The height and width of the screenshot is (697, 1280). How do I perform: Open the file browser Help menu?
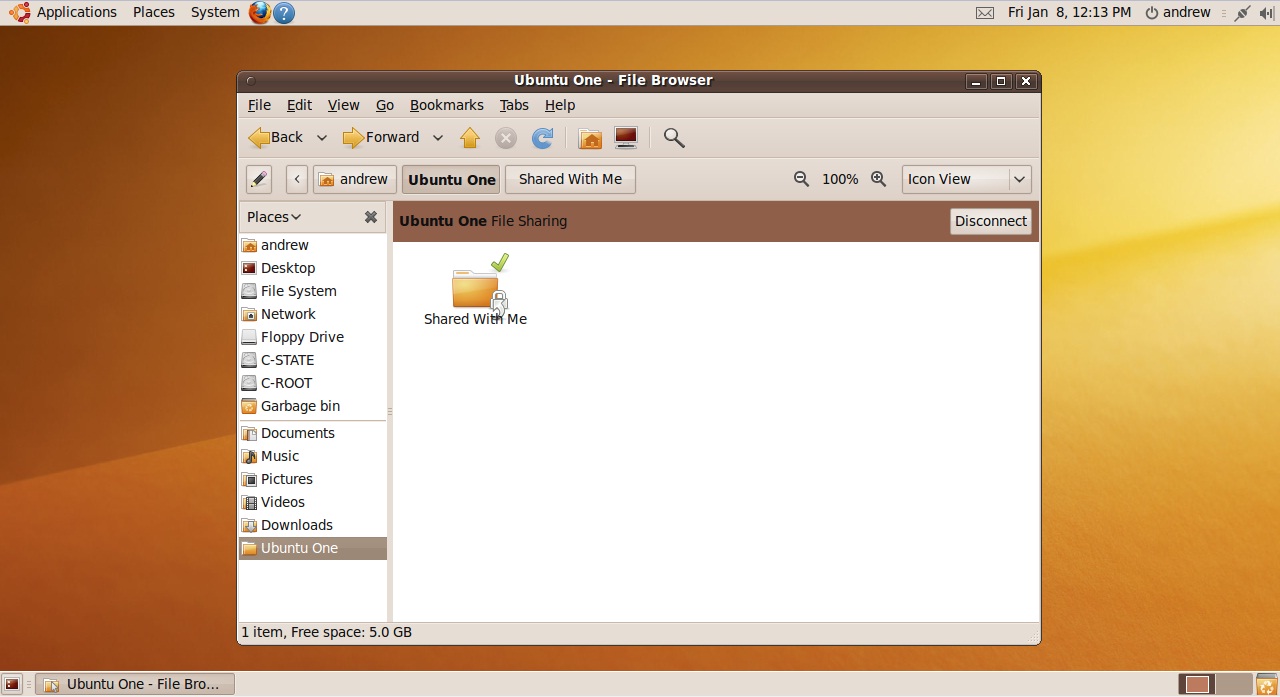click(x=560, y=105)
